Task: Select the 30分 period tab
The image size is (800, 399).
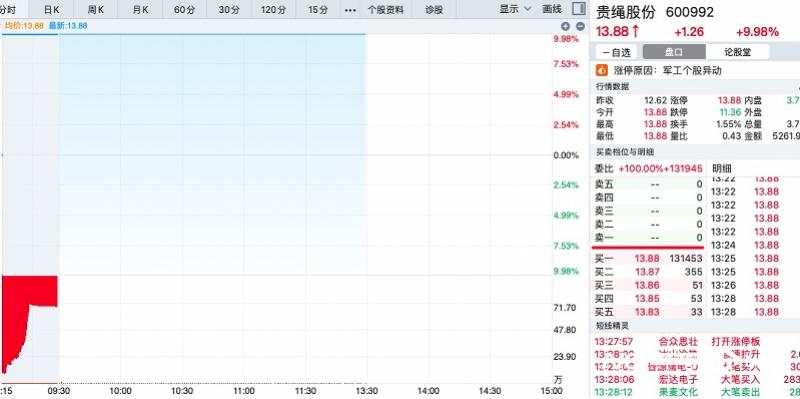Action: (229, 10)
